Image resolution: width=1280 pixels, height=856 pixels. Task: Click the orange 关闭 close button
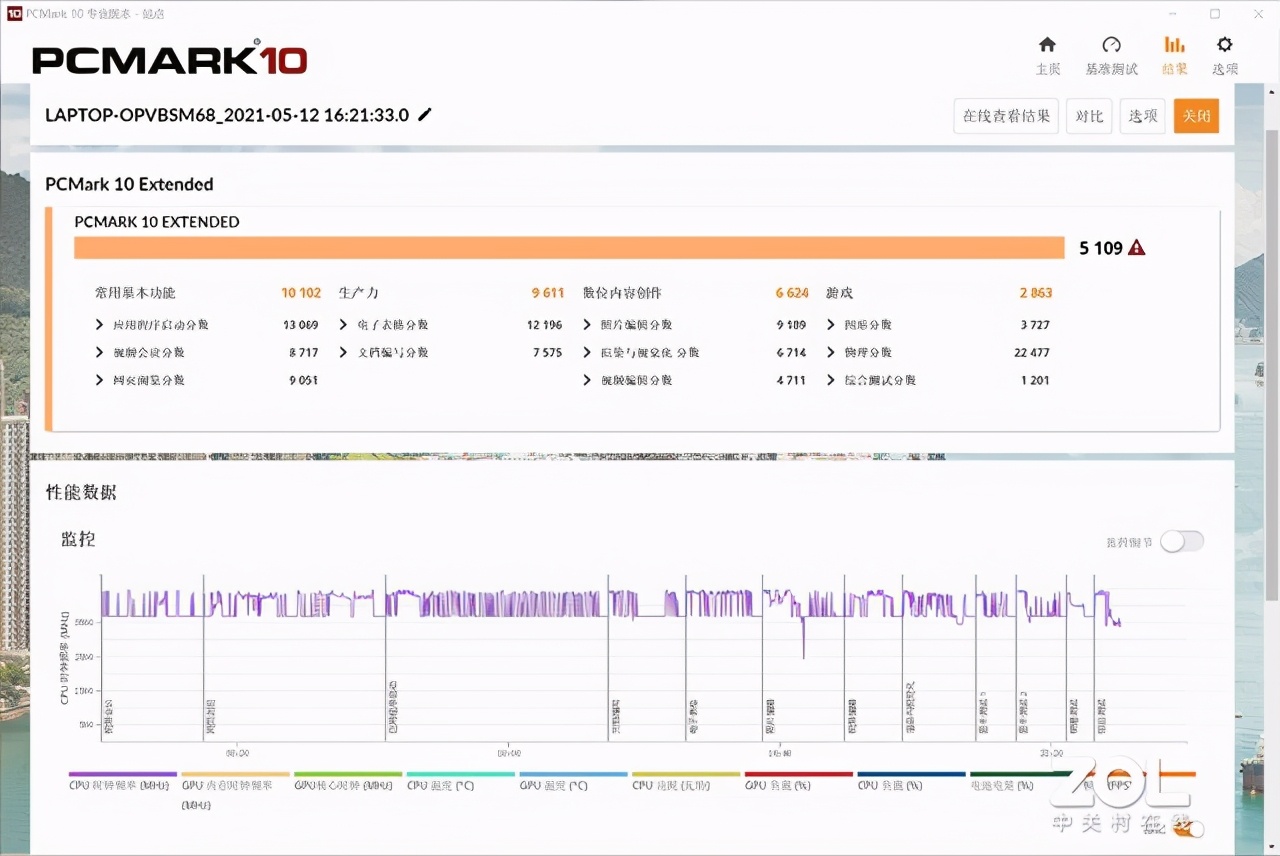(x=1196, y=116)
